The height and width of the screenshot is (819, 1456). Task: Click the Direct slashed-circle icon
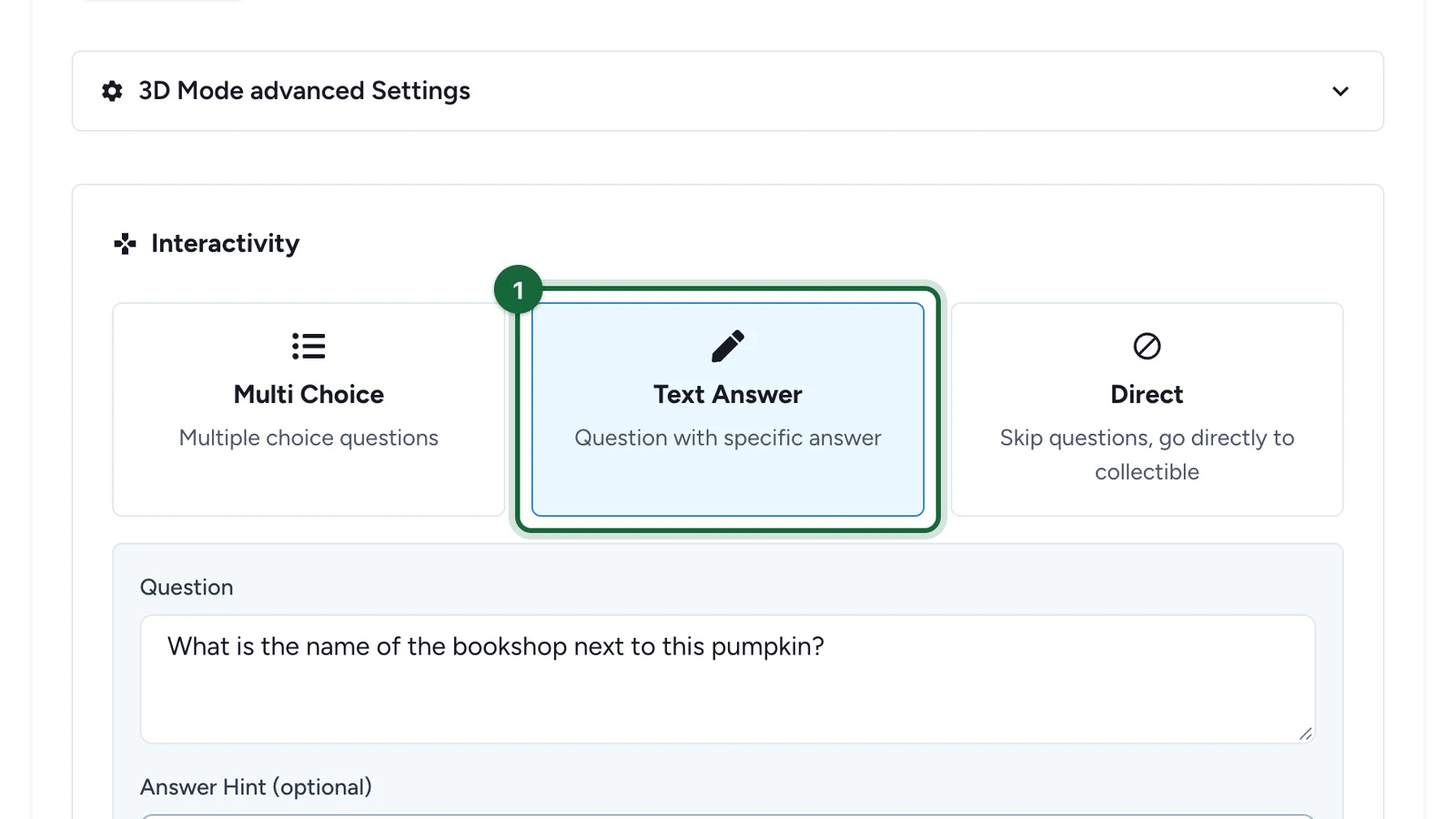(1147, 346)
